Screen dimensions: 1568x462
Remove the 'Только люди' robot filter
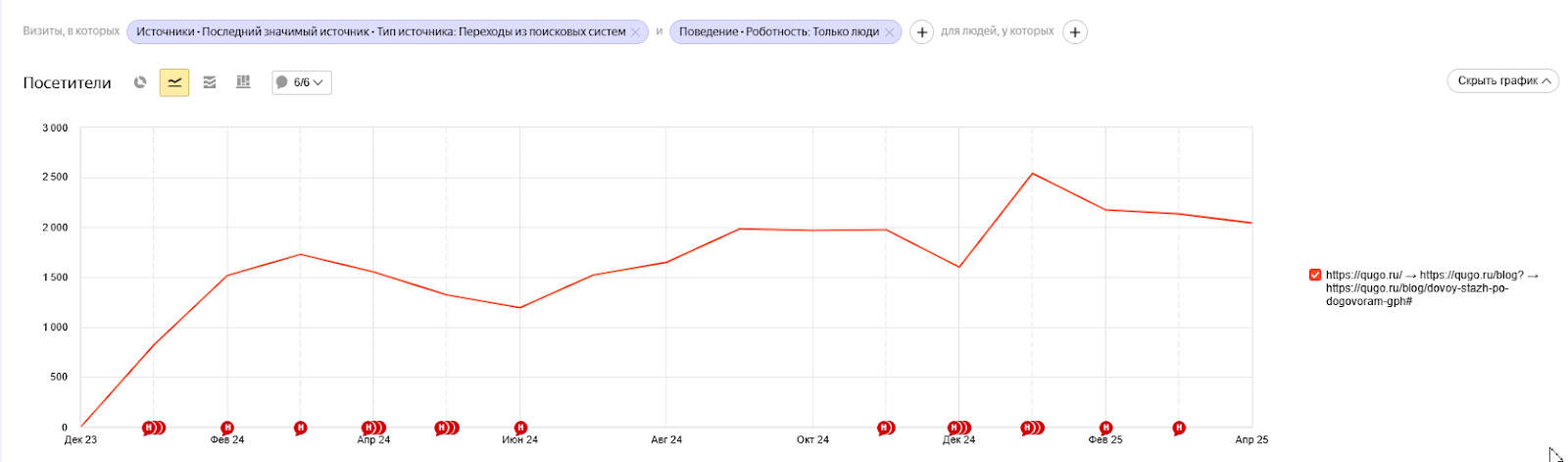889,32
